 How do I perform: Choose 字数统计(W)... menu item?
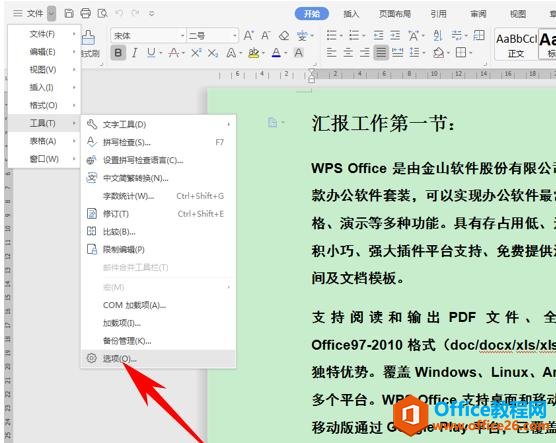[x=159, y=196]
